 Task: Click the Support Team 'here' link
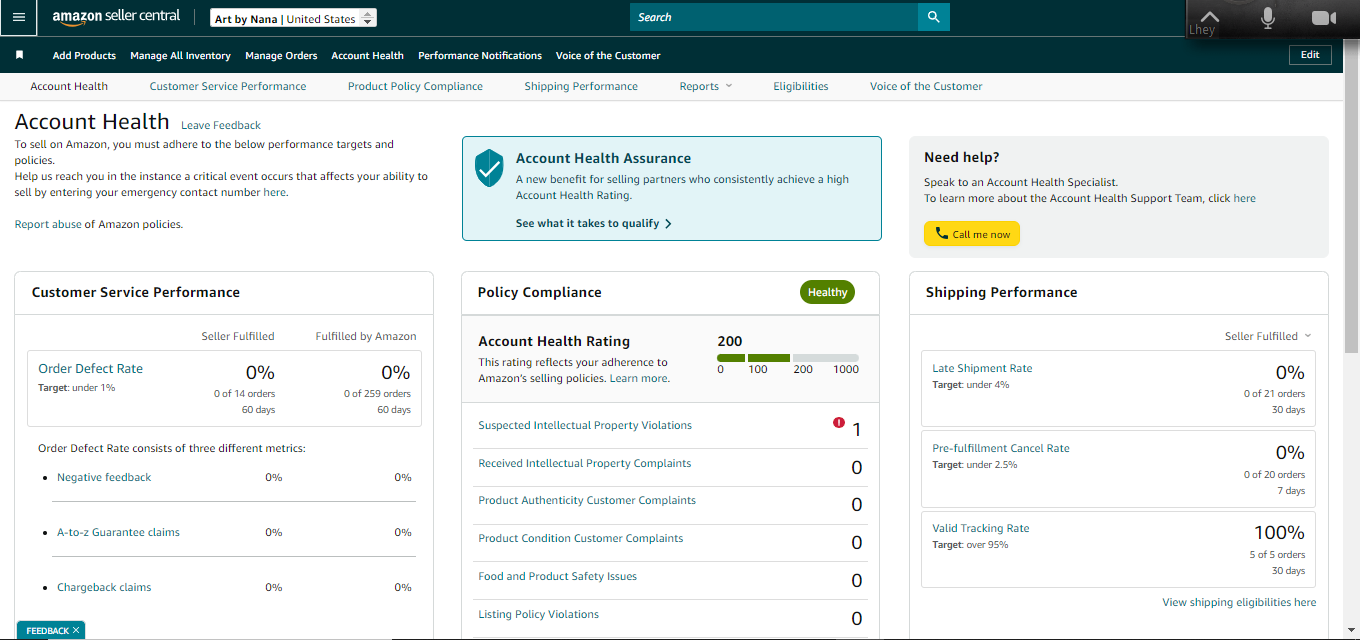(x=1244, y=198)
